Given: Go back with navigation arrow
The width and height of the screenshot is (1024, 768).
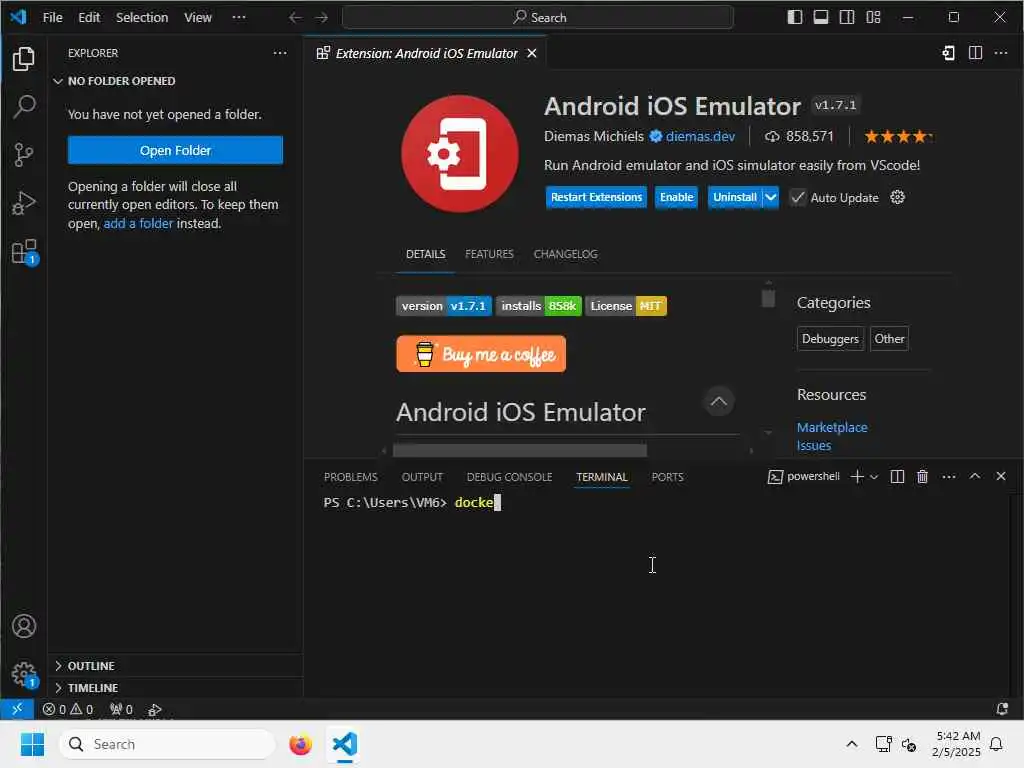Looking at the screenshot, I should point(295,18).
